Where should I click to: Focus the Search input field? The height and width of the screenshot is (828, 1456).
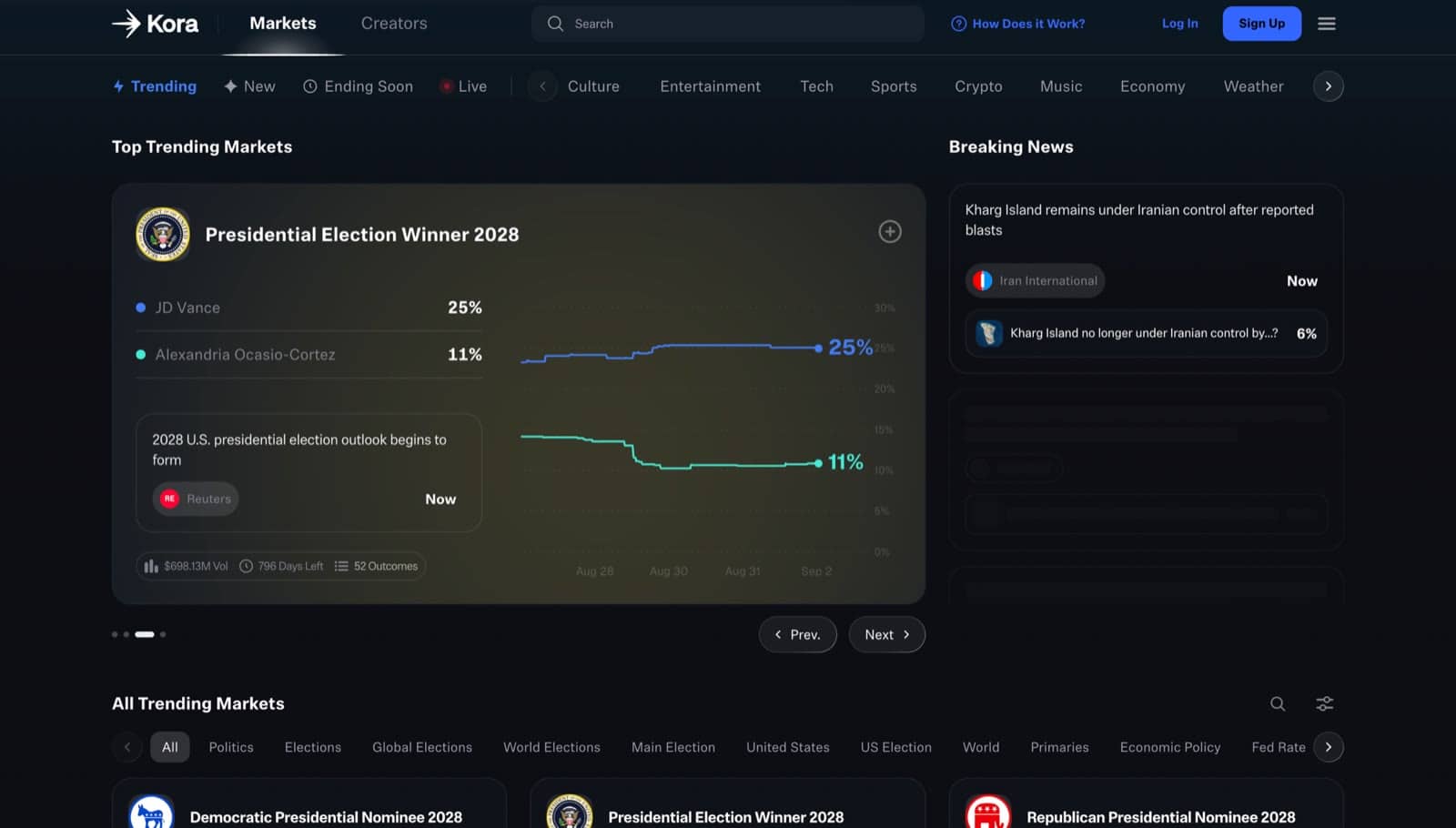(x=728, y=24)
